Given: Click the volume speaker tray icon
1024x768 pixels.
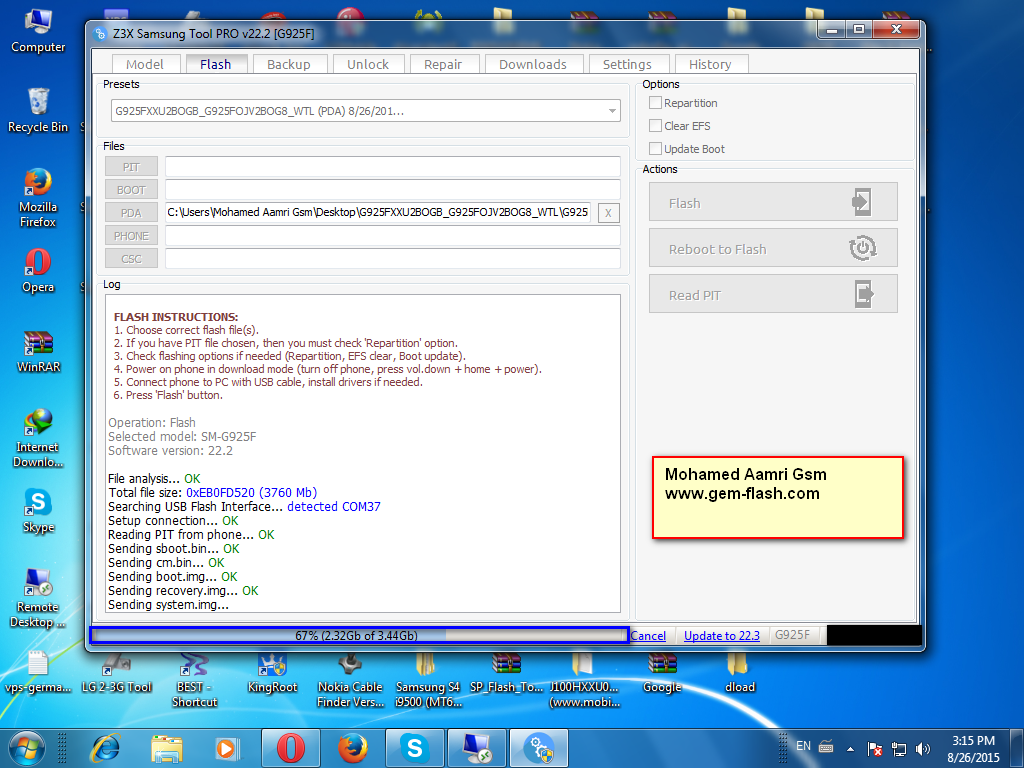Looking at the screenshot, I should coord(923,749).
